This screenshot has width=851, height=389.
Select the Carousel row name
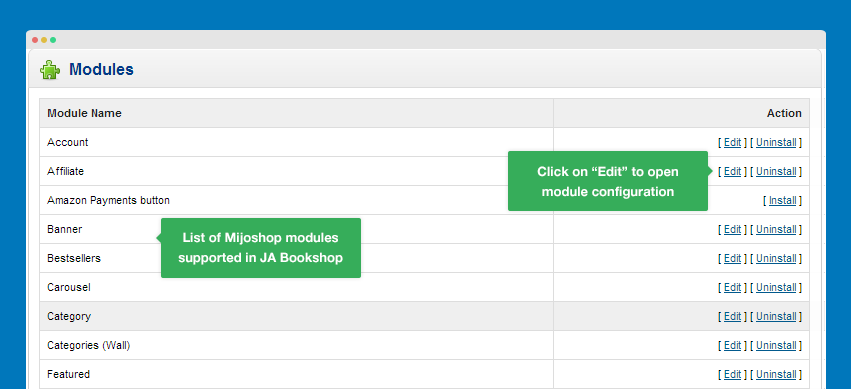pos(69,288)
